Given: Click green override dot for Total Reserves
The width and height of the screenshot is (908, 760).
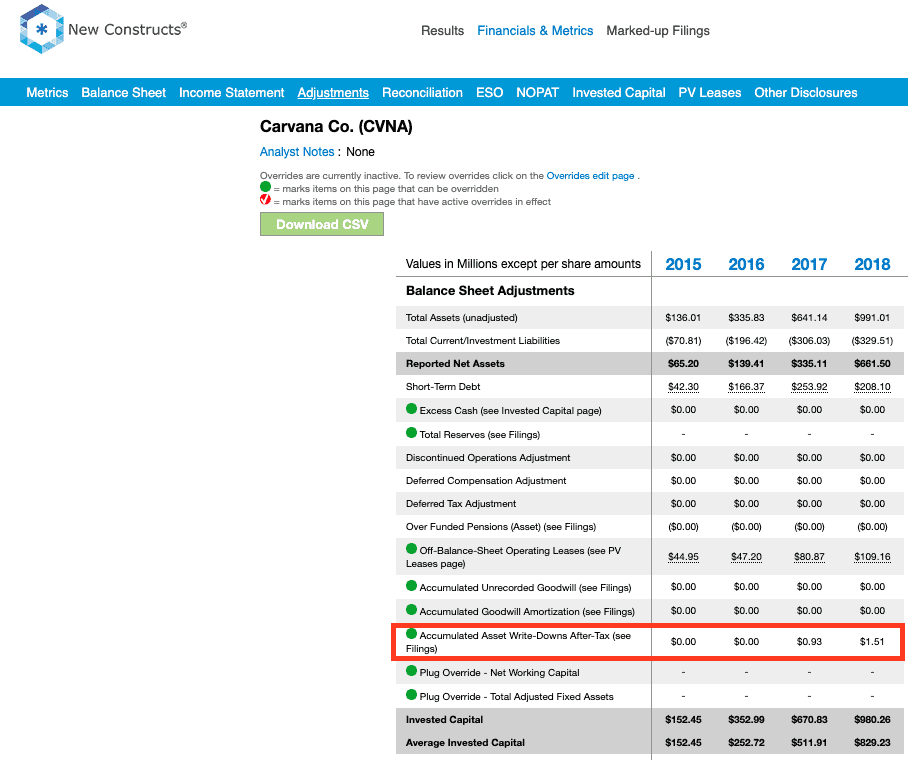Looking at the screenshot, I should click(x=412, y=433).
